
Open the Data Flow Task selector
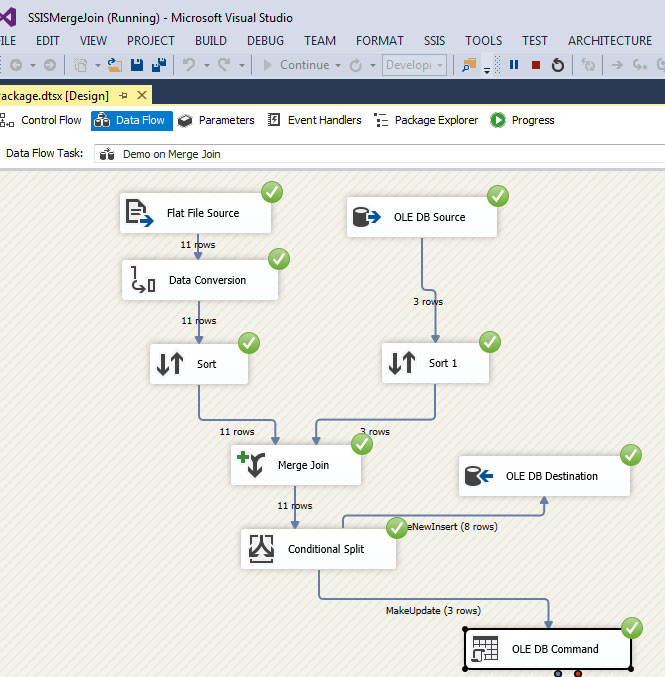coord(380,154)
